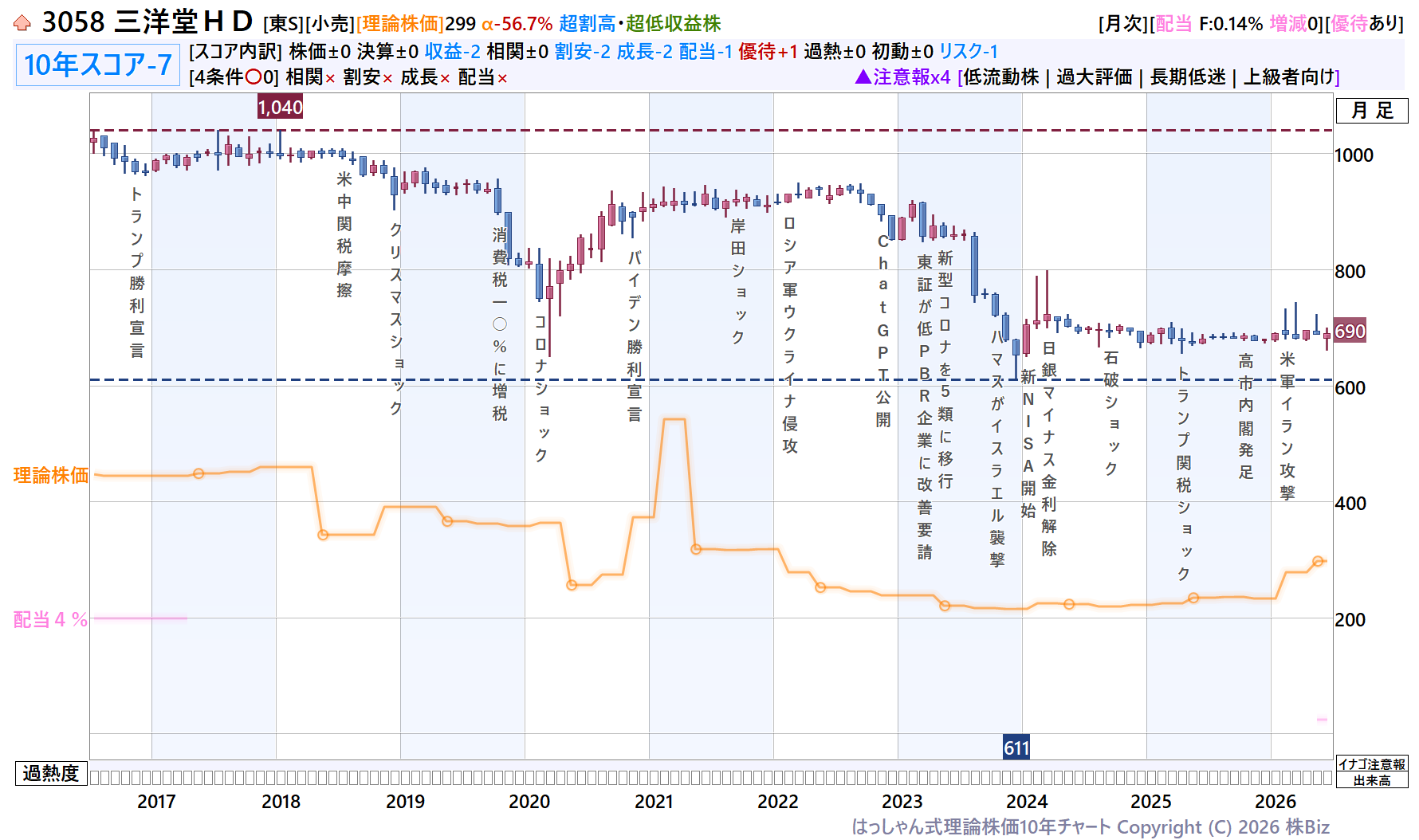Open the [月次] link
Image resolution: width=1419 pixels, height=840 pixels.
[x=1123, y=24]
